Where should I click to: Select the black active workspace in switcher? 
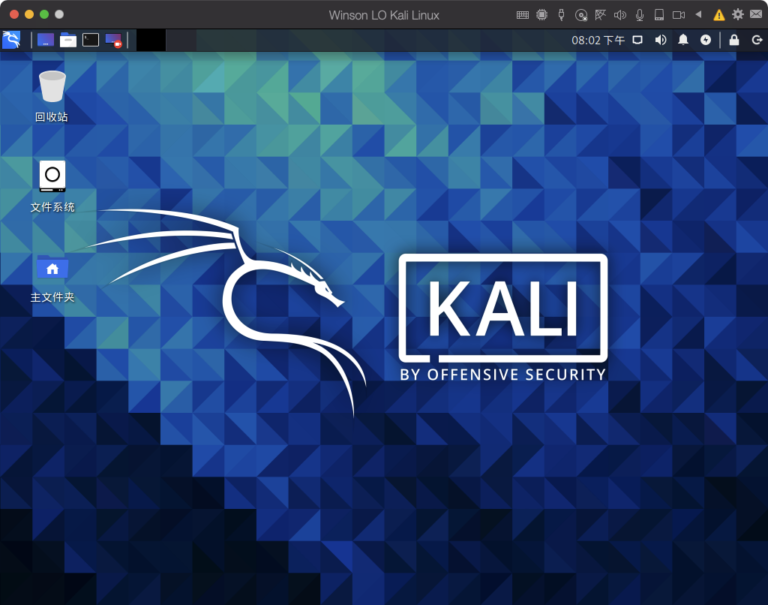click(151, 40)
